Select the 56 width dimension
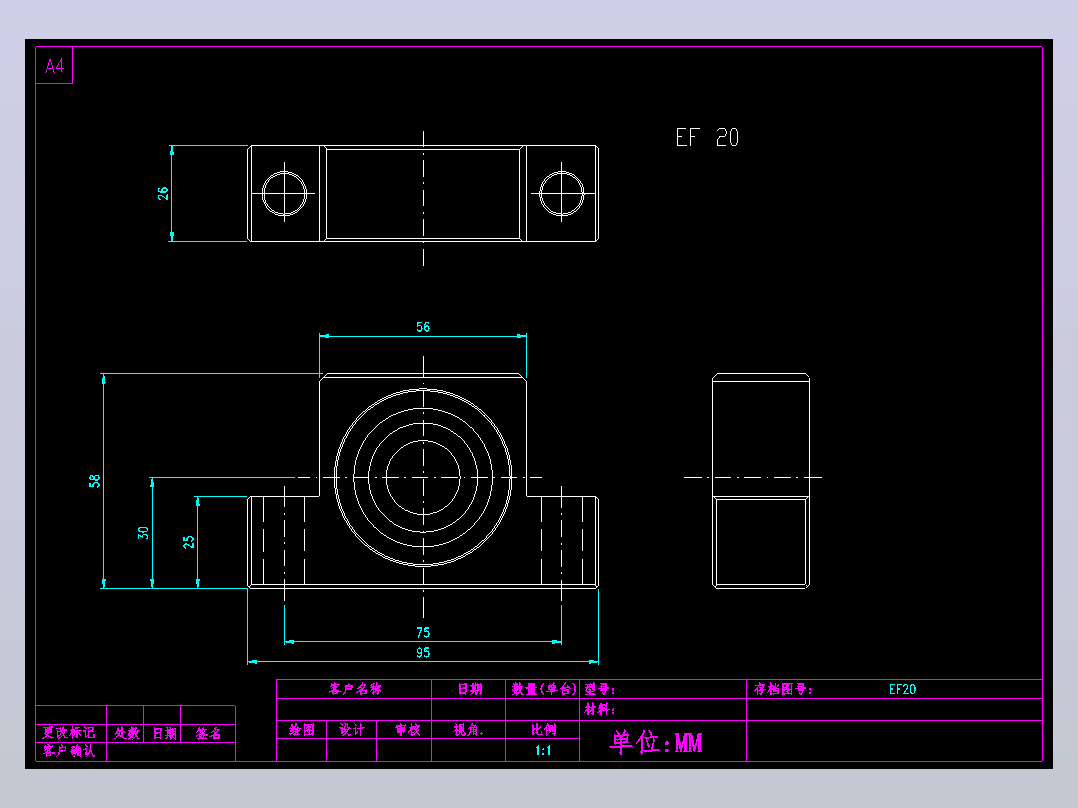The width and height of the screenshot is (1078, 808). click(423, 327)
